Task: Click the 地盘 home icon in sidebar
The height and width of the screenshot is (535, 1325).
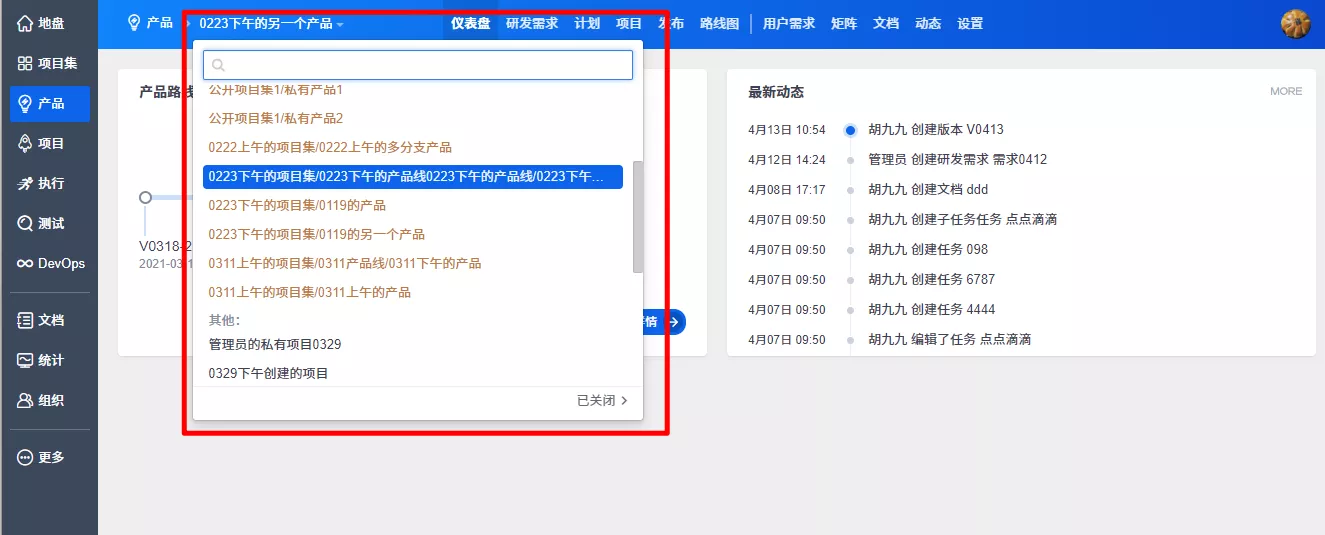Action: pyautogui.click(x=26, y=23)
